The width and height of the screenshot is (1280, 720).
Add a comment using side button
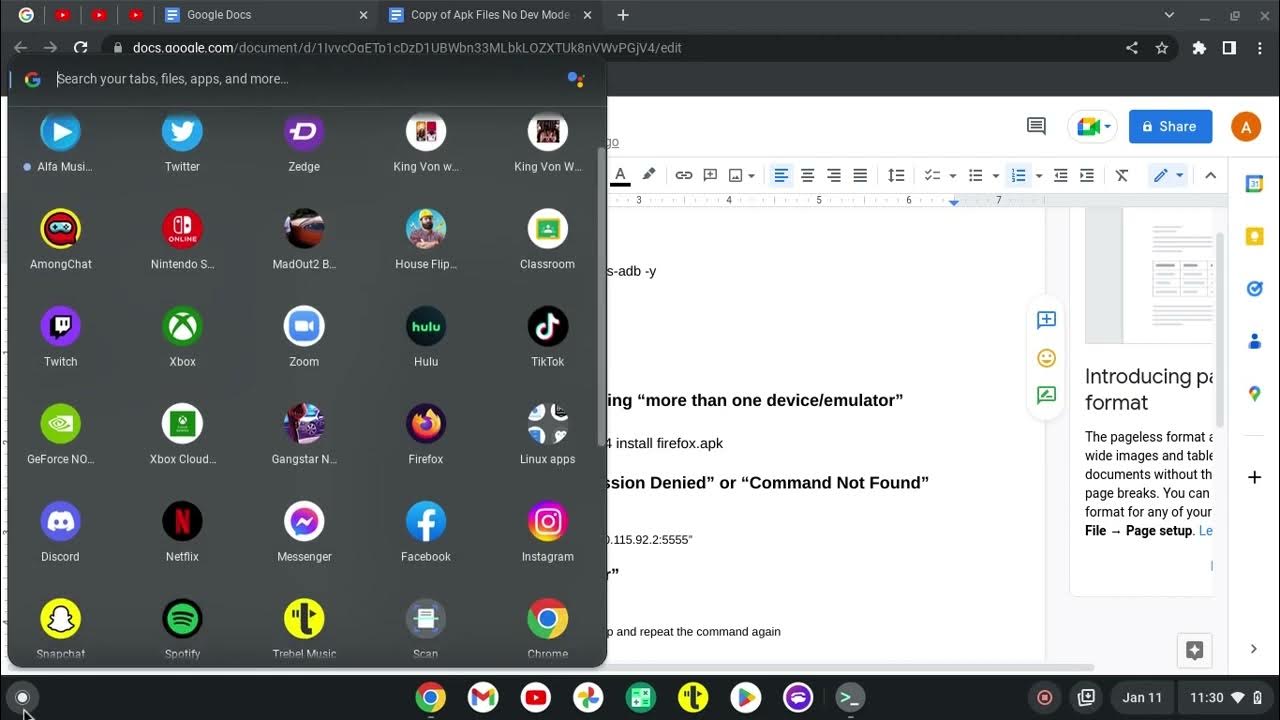coord(1046,320)
